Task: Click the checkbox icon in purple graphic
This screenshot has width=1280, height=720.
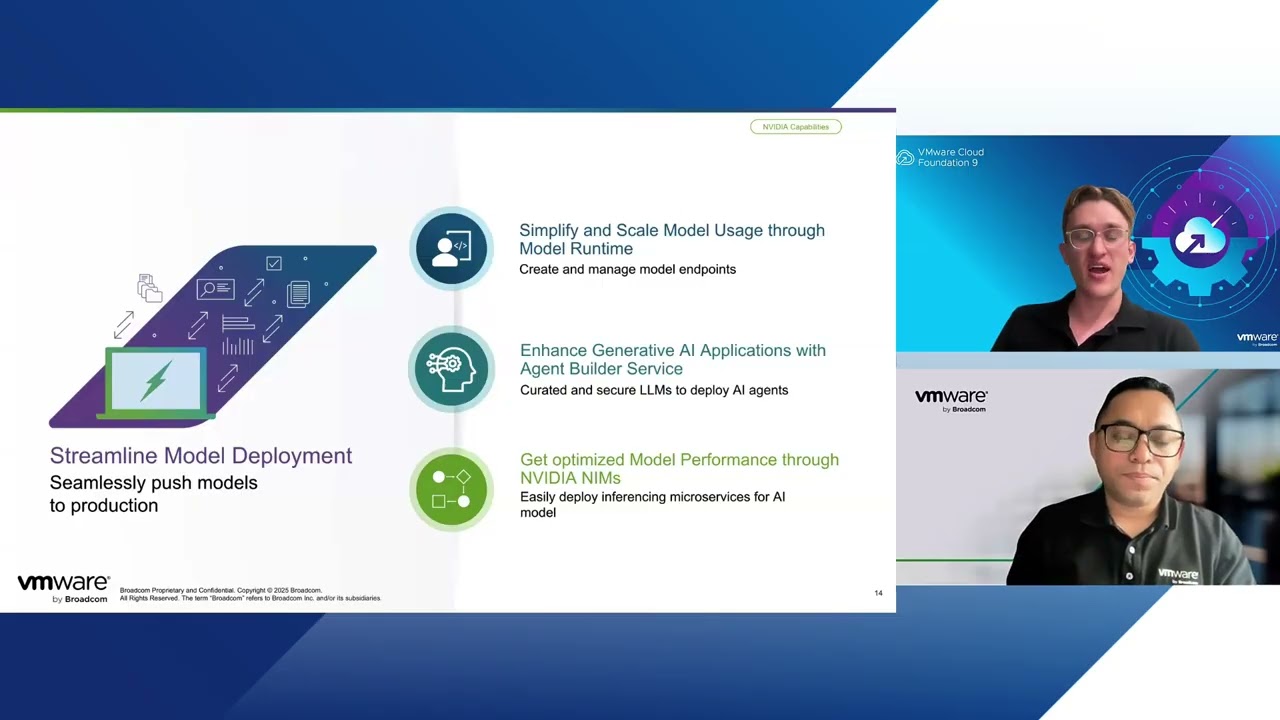Action: coord(274,263)
